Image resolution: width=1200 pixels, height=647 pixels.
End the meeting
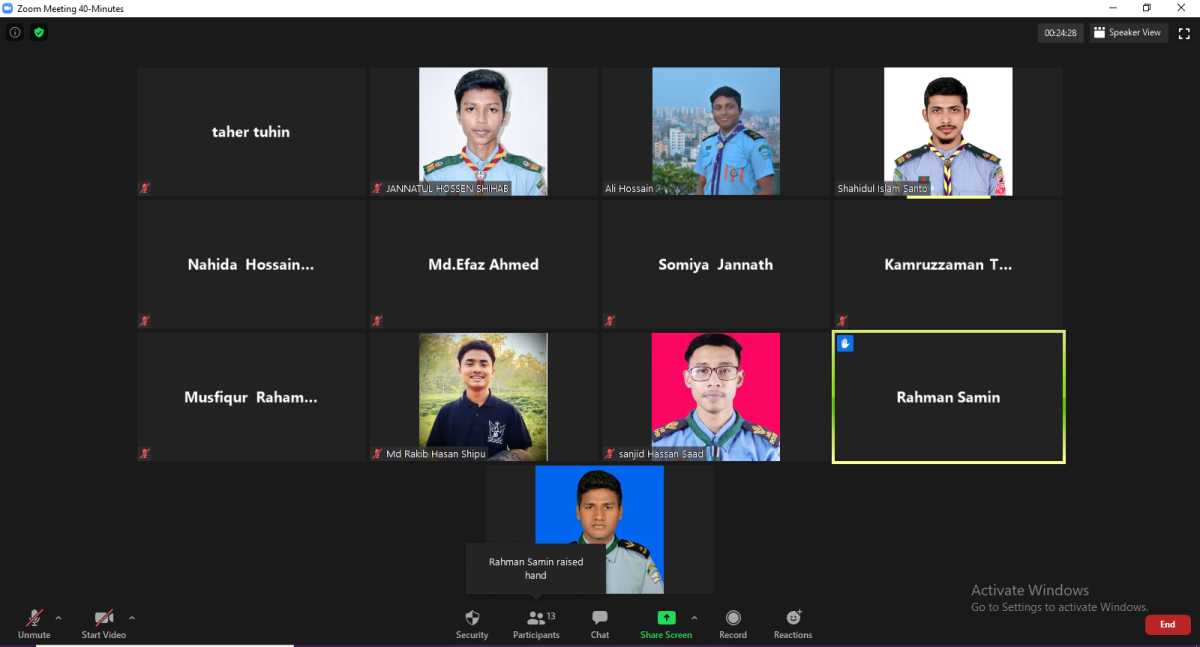[x=1167, y=624]
